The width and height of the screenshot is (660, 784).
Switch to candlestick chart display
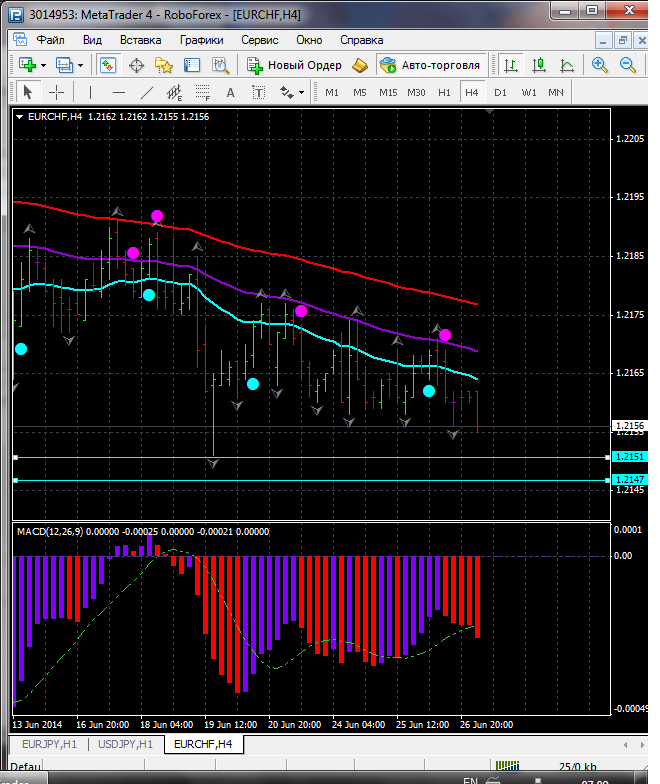[x=539, y=65]
